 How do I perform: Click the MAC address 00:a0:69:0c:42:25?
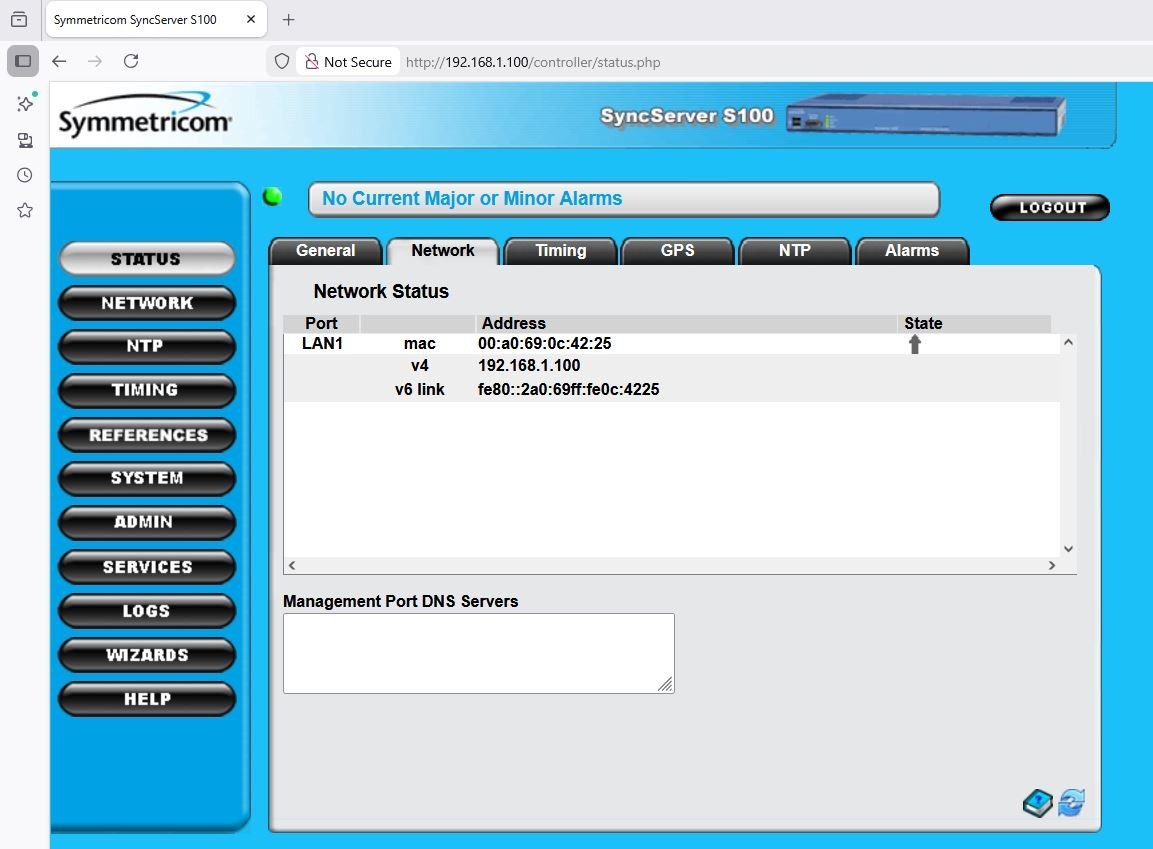click(544, 343)
